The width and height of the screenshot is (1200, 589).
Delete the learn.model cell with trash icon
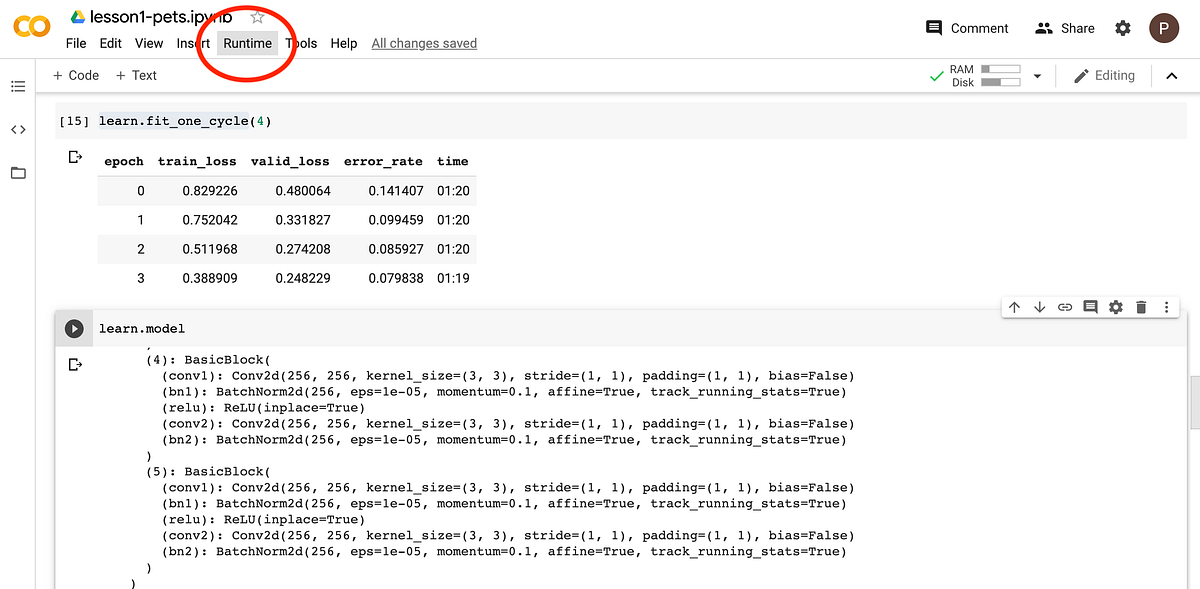click(x=1140, y=307)
